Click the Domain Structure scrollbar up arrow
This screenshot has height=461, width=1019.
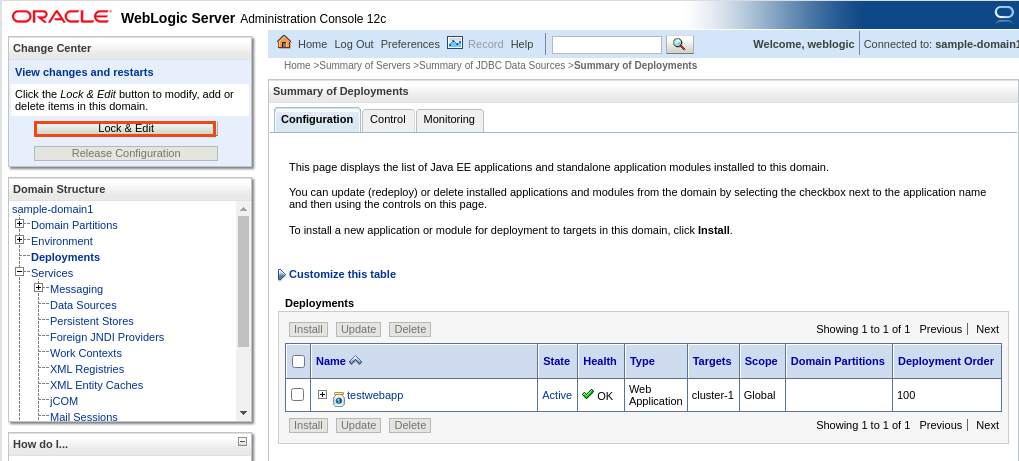(x=243, y=209)
